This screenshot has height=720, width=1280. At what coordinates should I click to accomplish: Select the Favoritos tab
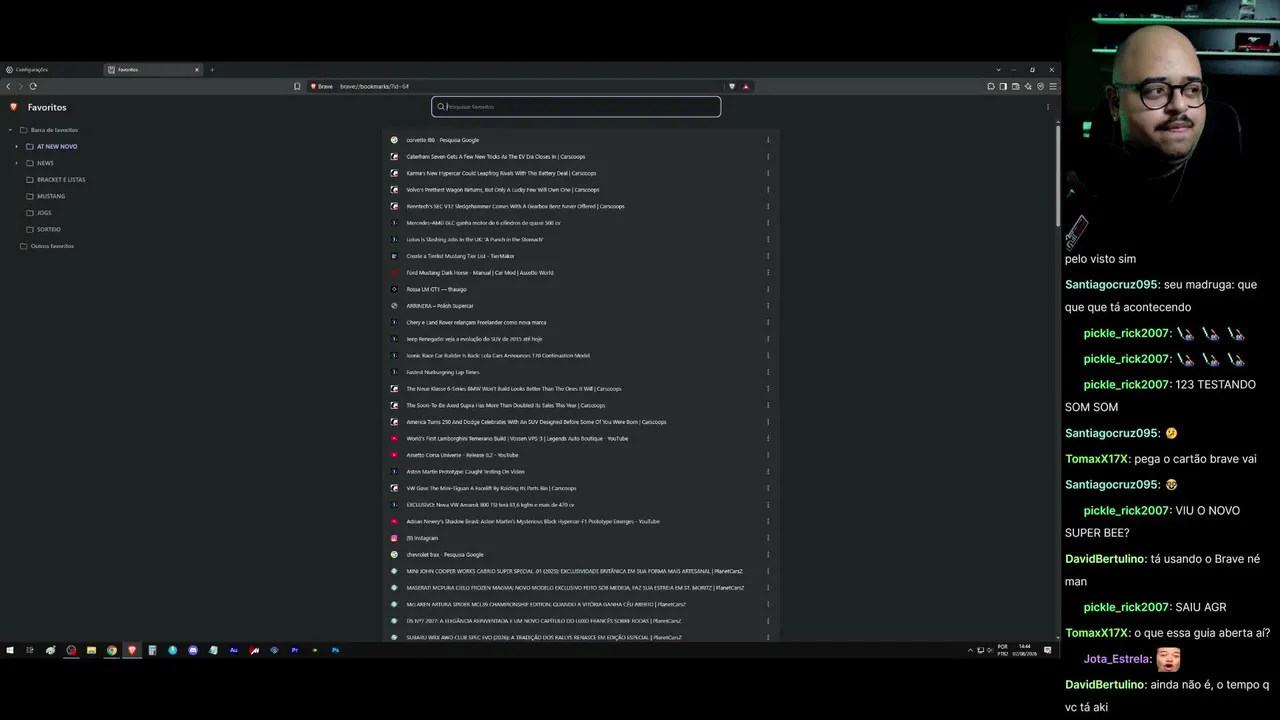point(153,70)
